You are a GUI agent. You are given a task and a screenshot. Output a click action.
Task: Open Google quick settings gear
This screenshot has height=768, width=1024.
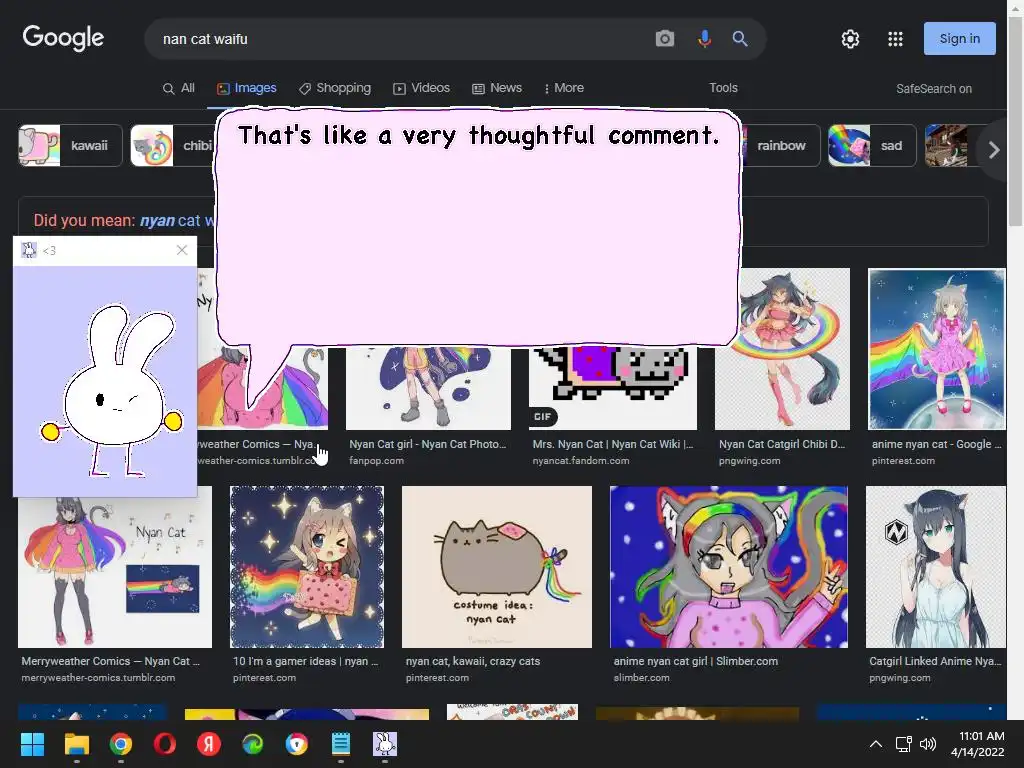point(850,39)
